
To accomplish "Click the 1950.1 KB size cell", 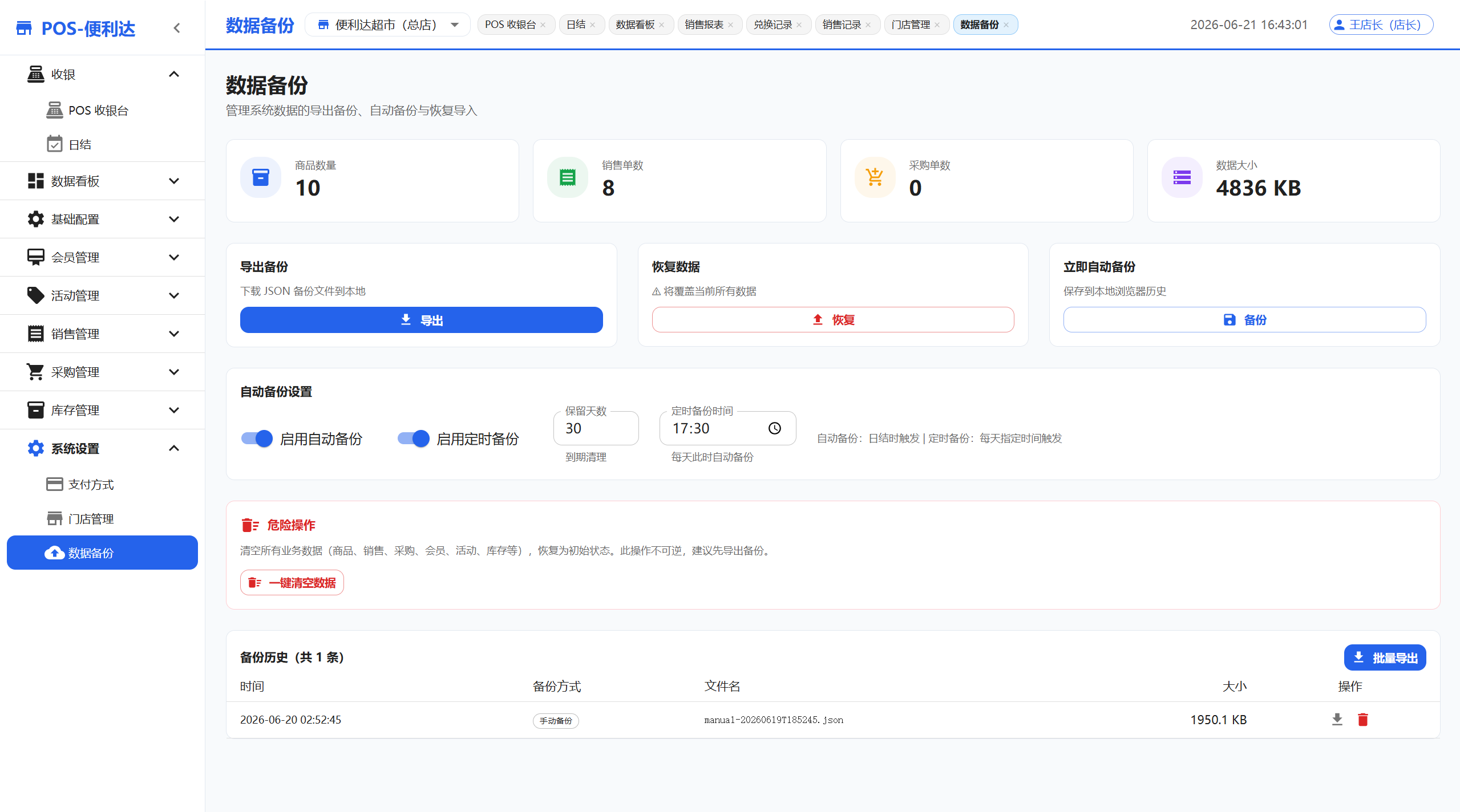I will [1218, 720].
